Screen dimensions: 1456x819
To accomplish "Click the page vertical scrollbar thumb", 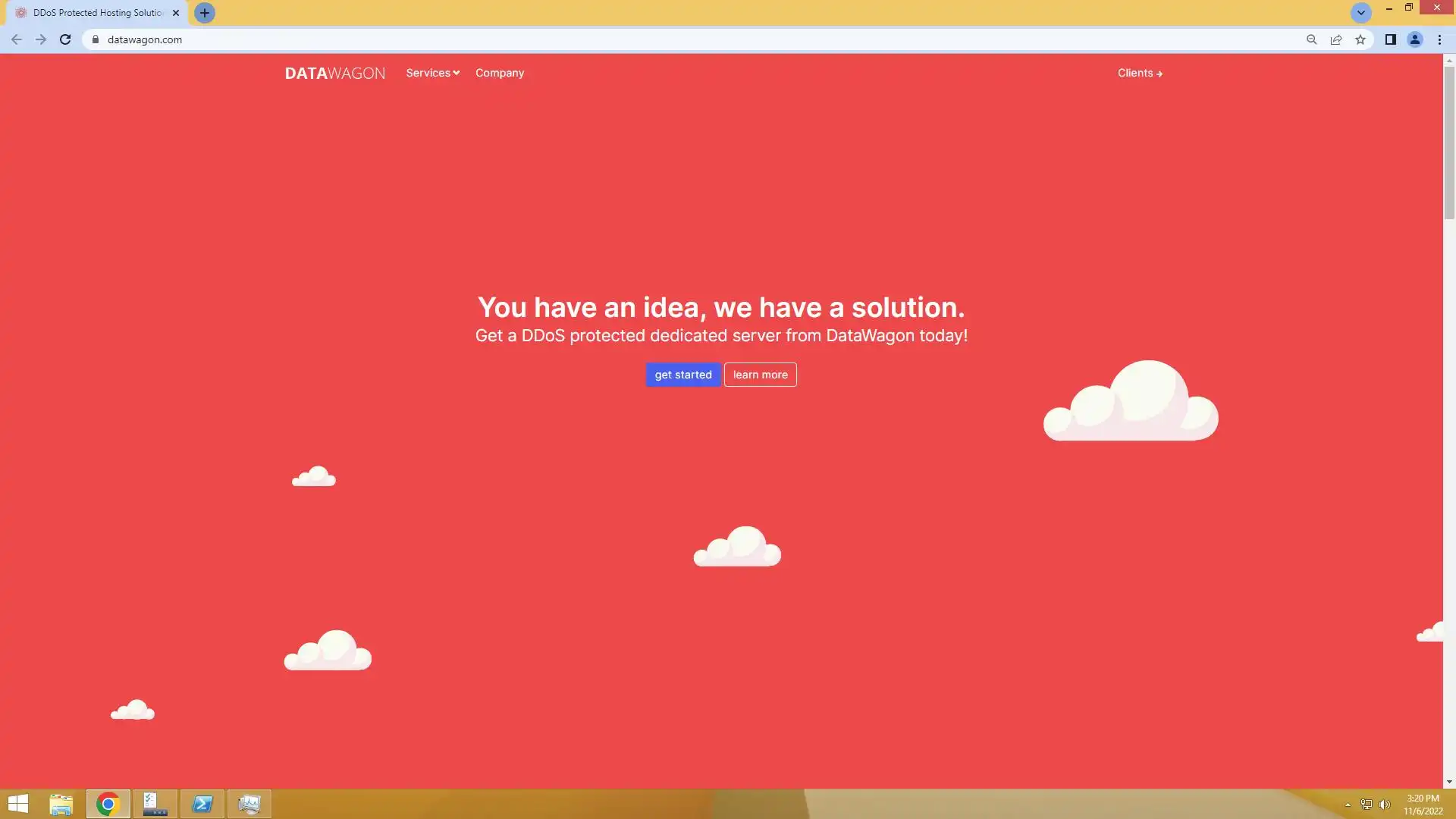I will pyautogui.click(x=1449, y=142).
